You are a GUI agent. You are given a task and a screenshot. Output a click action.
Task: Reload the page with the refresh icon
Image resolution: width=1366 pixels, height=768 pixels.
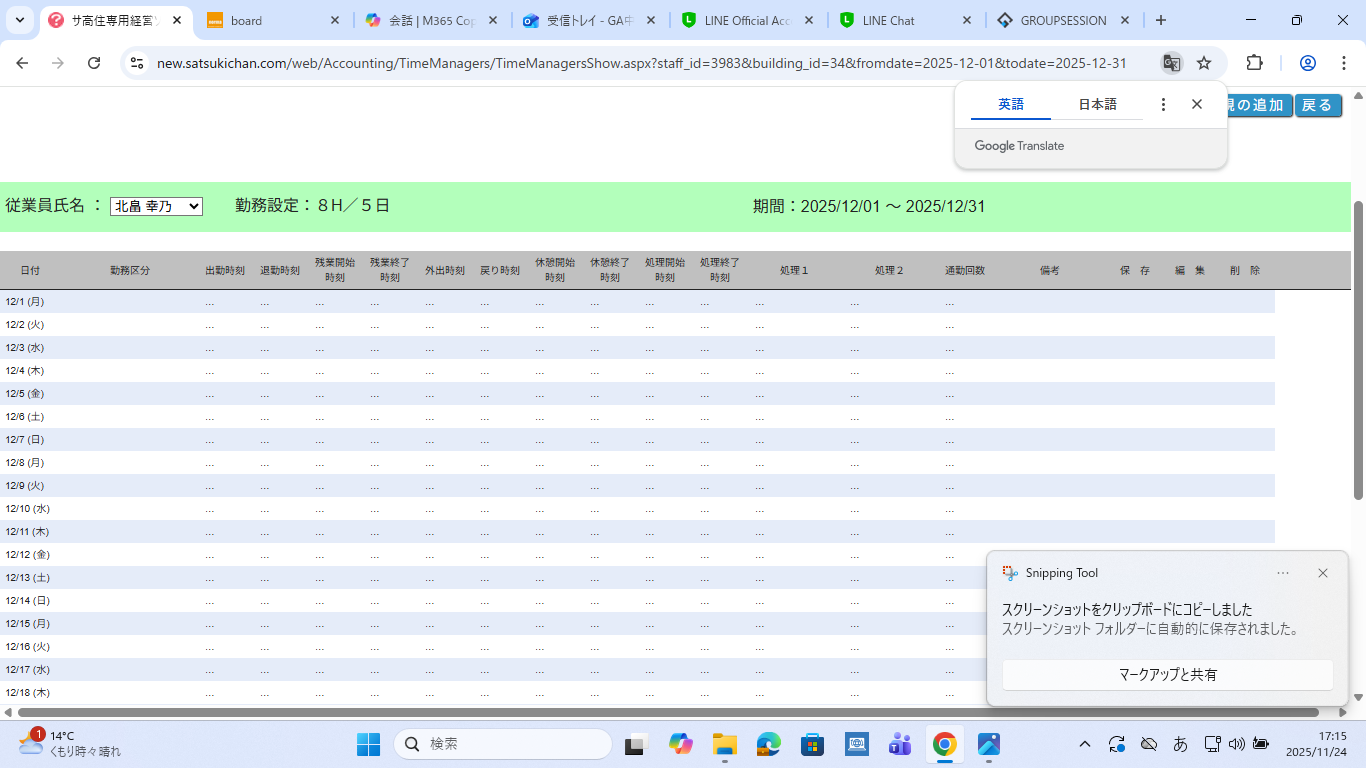(x=94, y=63)
